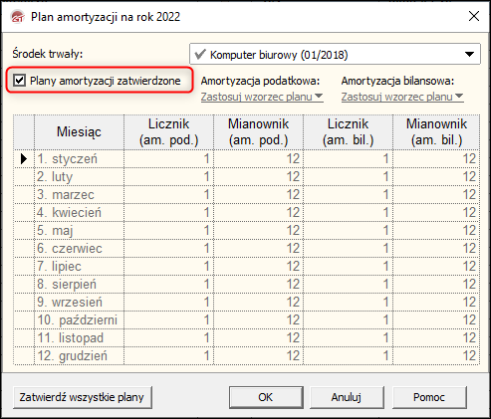Click the row indicator arrow beside styczeń
This screenshot has height=419, width=491.
pos(23,159)
